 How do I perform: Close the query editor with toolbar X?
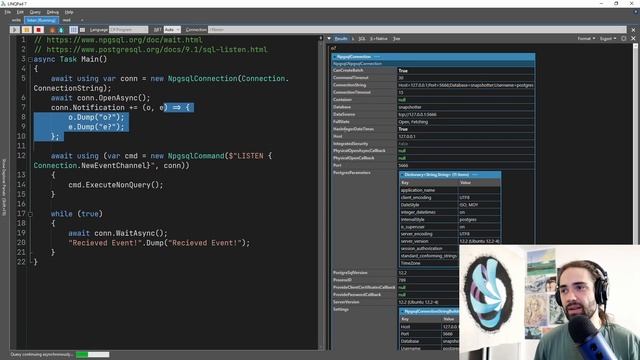coord(633,30)
